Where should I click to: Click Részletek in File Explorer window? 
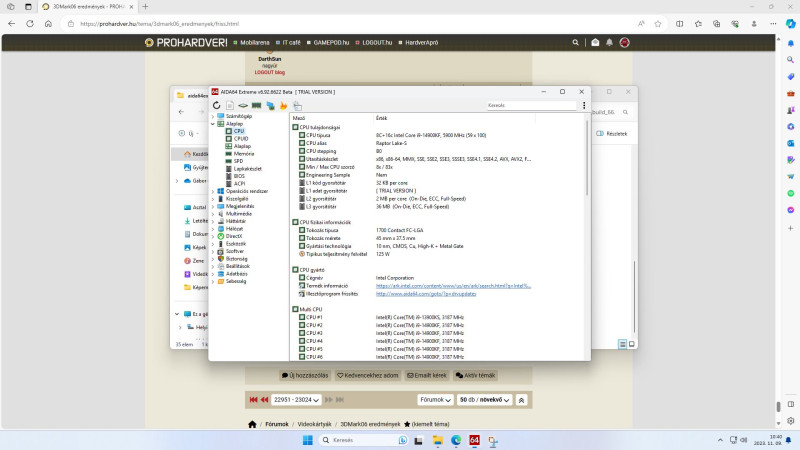pyautogui.click(x=612, y=134)
